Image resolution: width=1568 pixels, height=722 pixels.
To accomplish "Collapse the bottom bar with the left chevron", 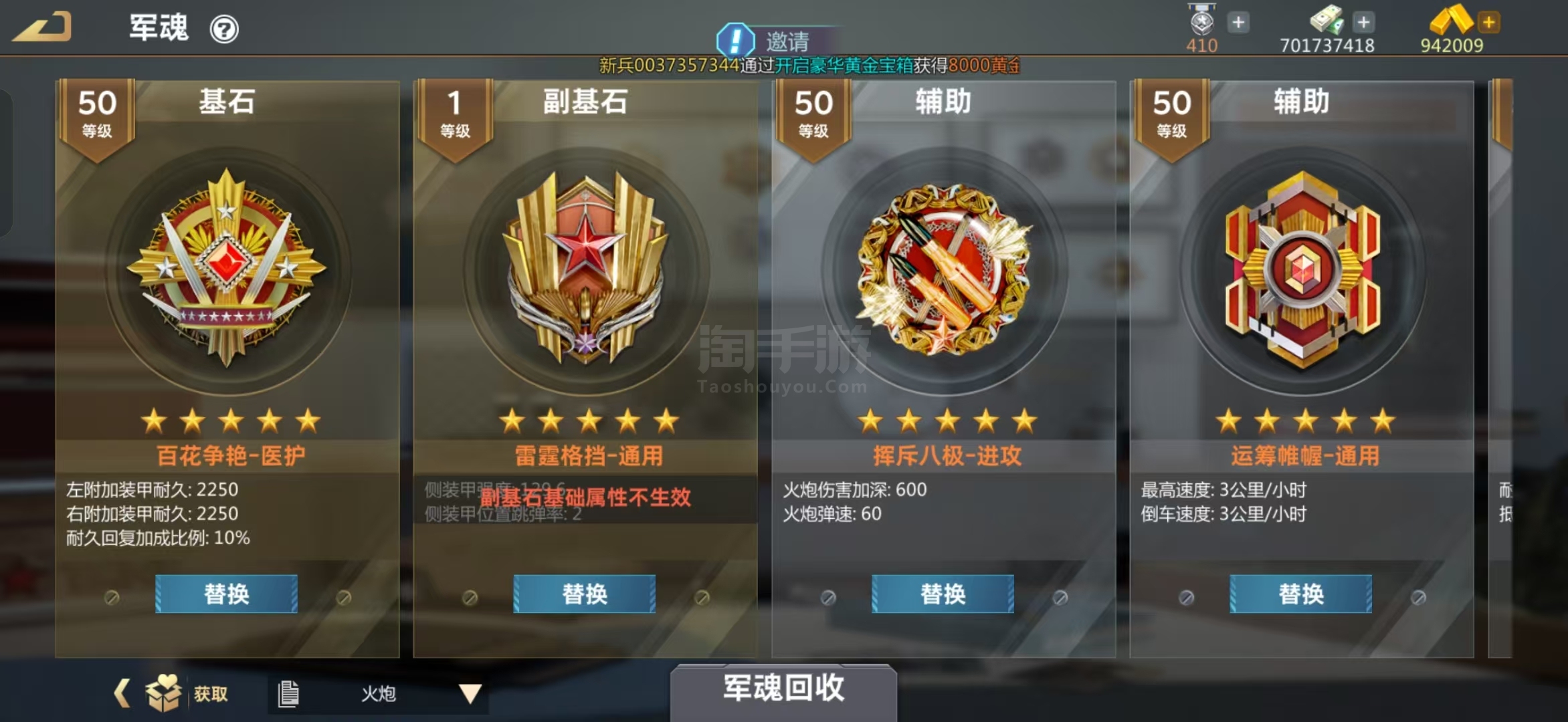I will [122, 693].
